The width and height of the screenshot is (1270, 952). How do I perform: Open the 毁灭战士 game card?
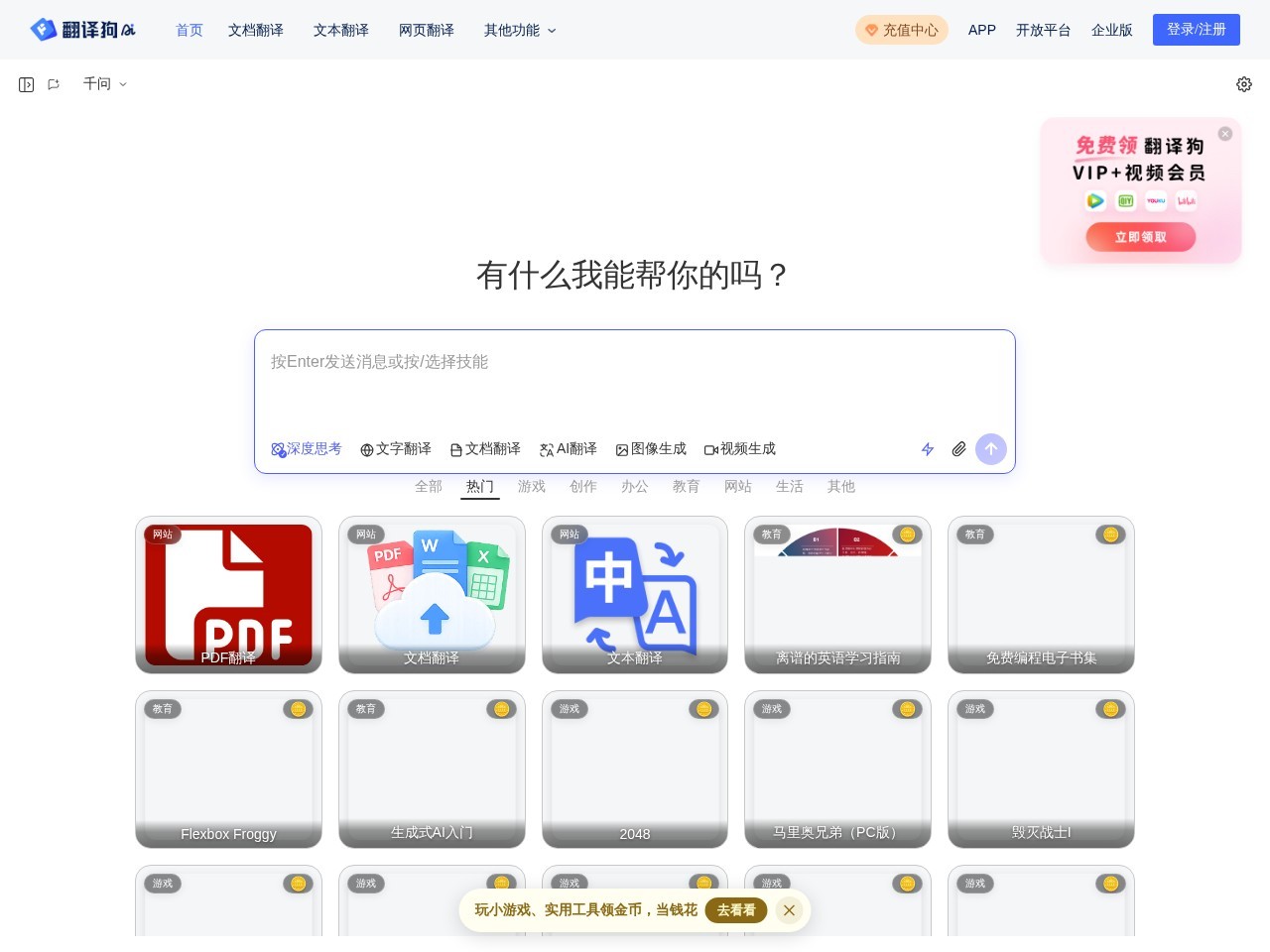point(1041,770)
